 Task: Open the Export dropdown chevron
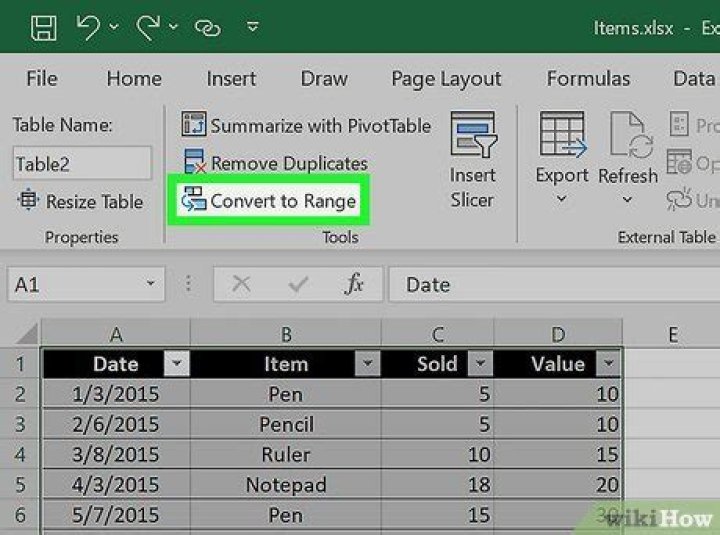pos(561,199)
